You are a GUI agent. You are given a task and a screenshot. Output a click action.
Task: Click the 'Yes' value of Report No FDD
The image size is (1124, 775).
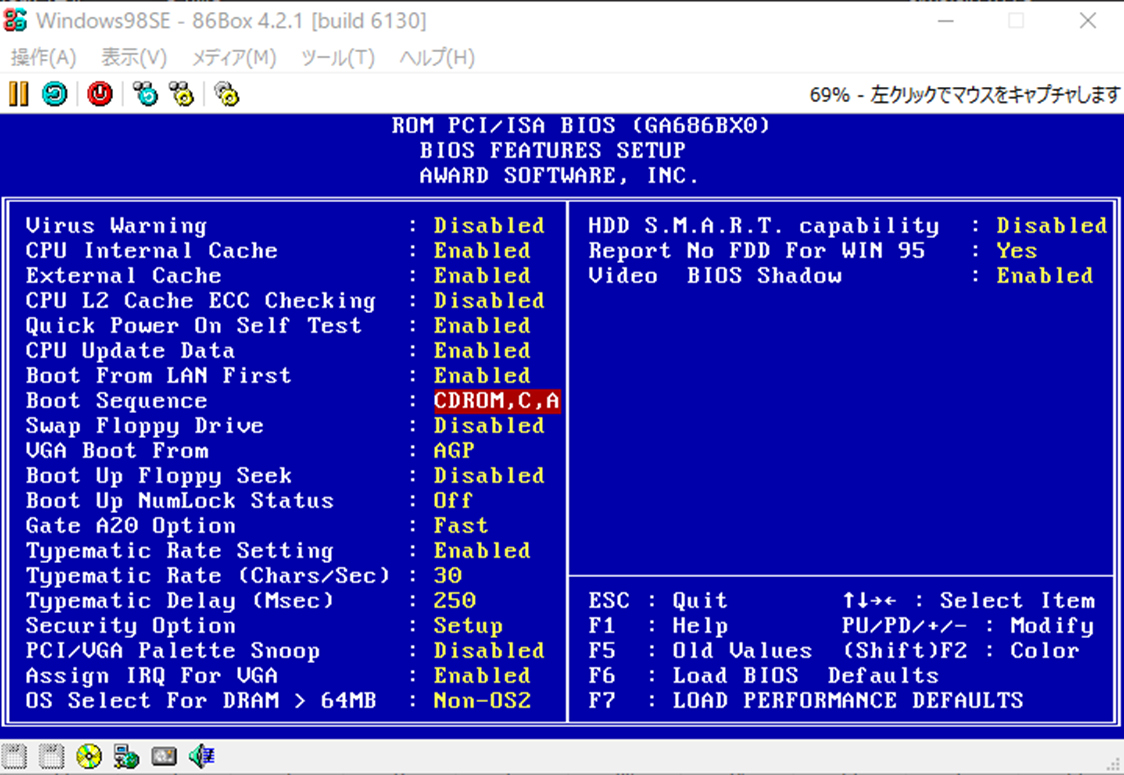pos(1016,251)
